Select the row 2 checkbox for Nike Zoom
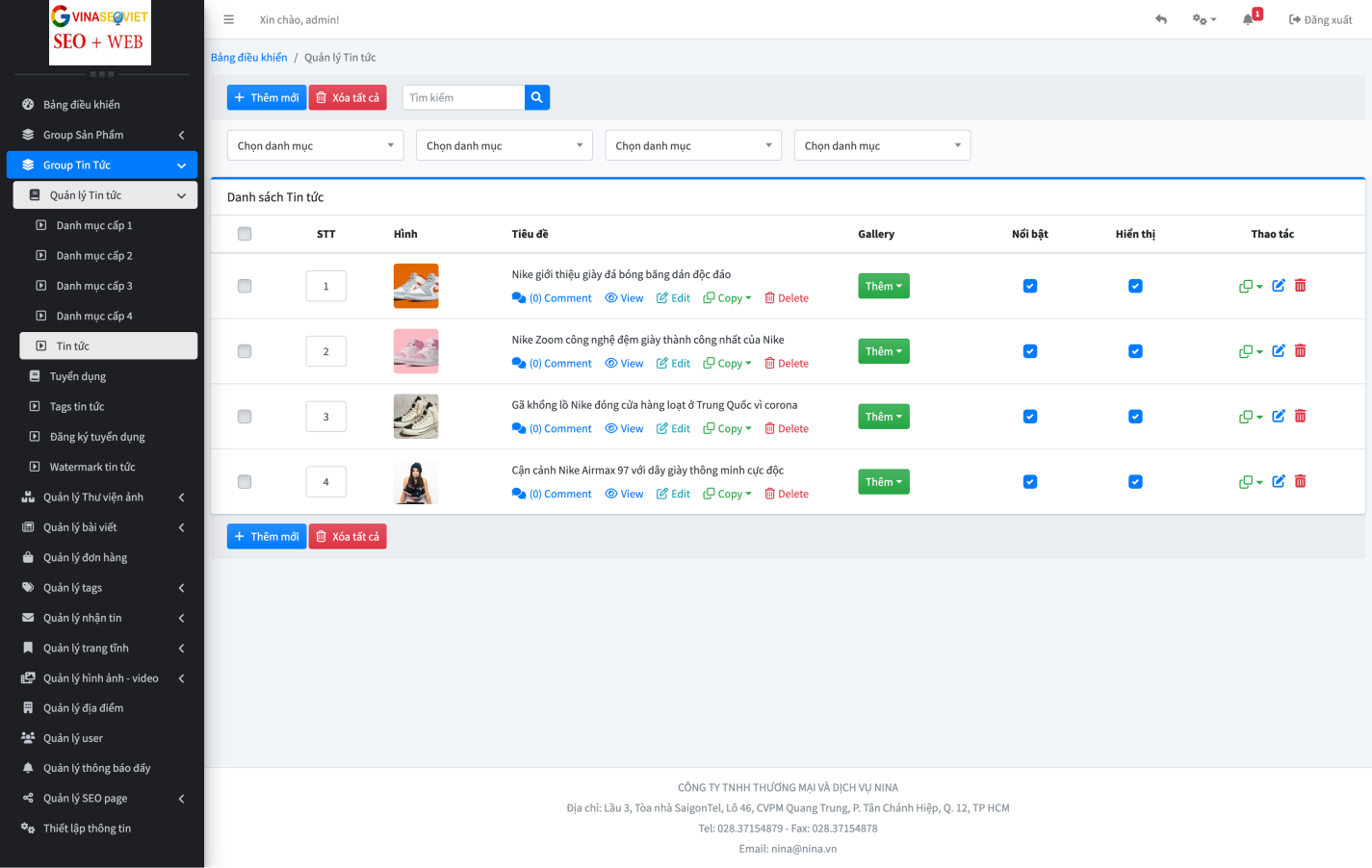Screen dimensions: 1372x868 pyautogui.click(x=245, y=351)
